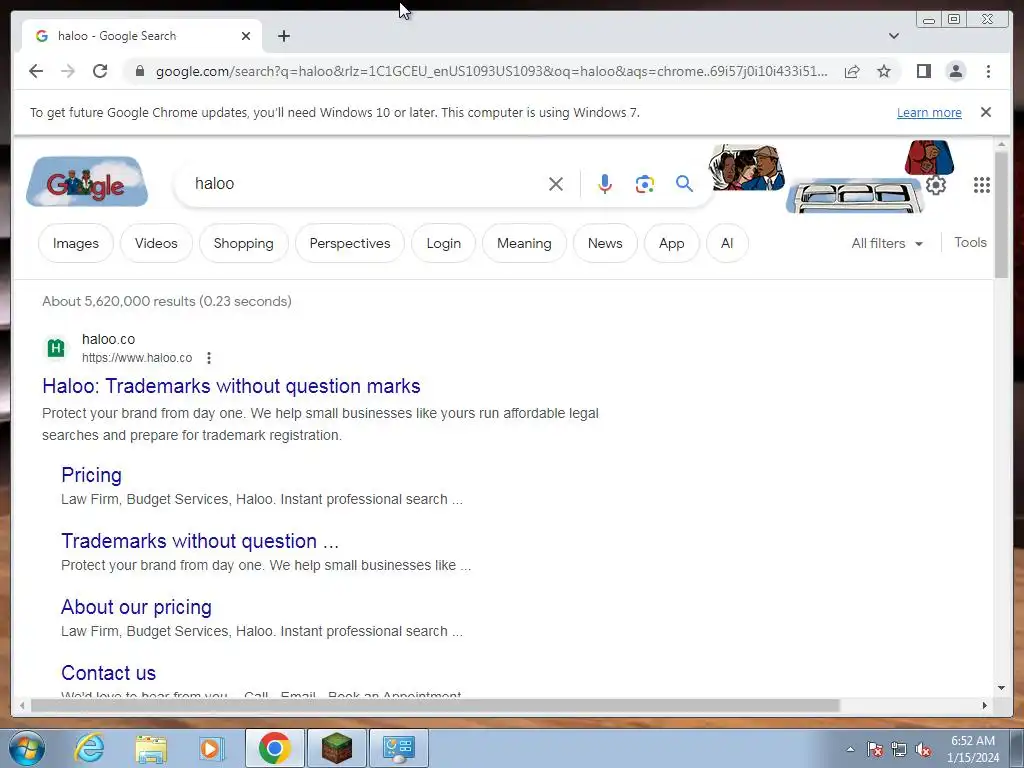1024x768 pixels.
Task: Submit search with magnifier icon
Action: tap(684, 184)
